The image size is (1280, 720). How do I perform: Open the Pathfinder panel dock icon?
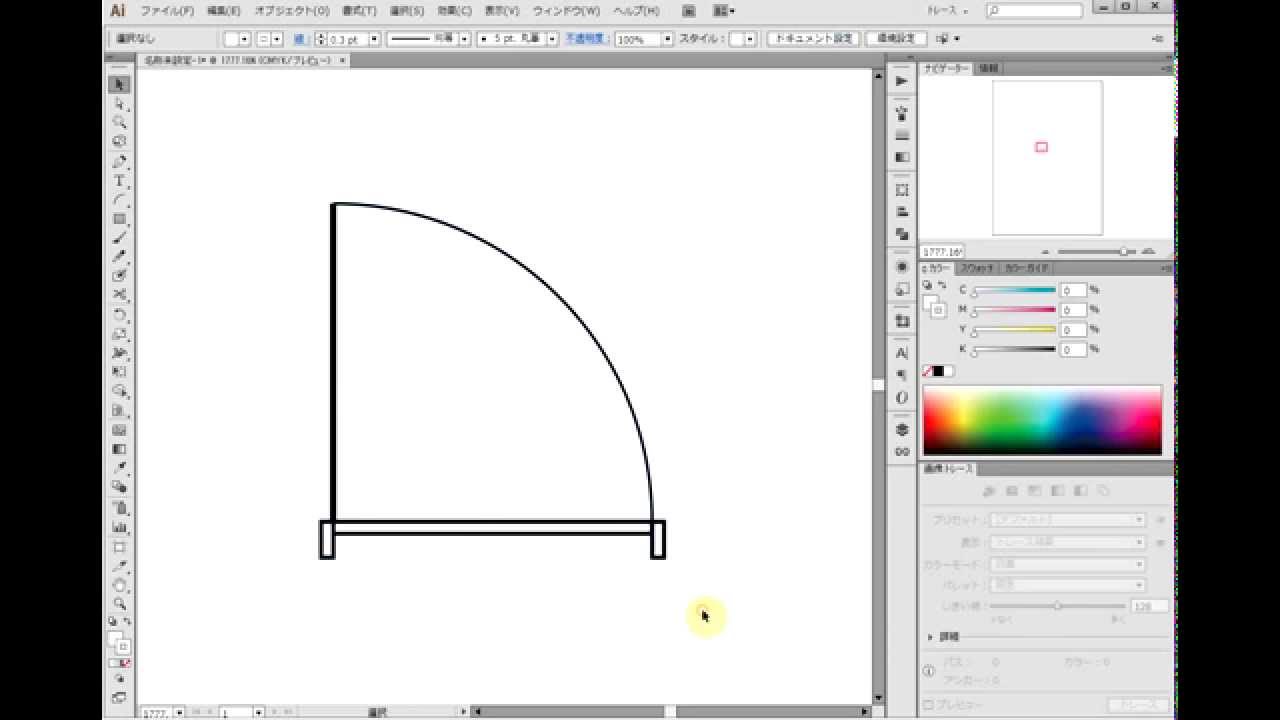(x=902, y=234)
